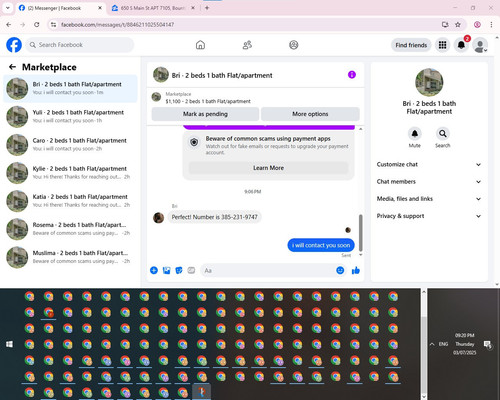
Task: Click the Facebook logo icon
Action: click(14, 45)
